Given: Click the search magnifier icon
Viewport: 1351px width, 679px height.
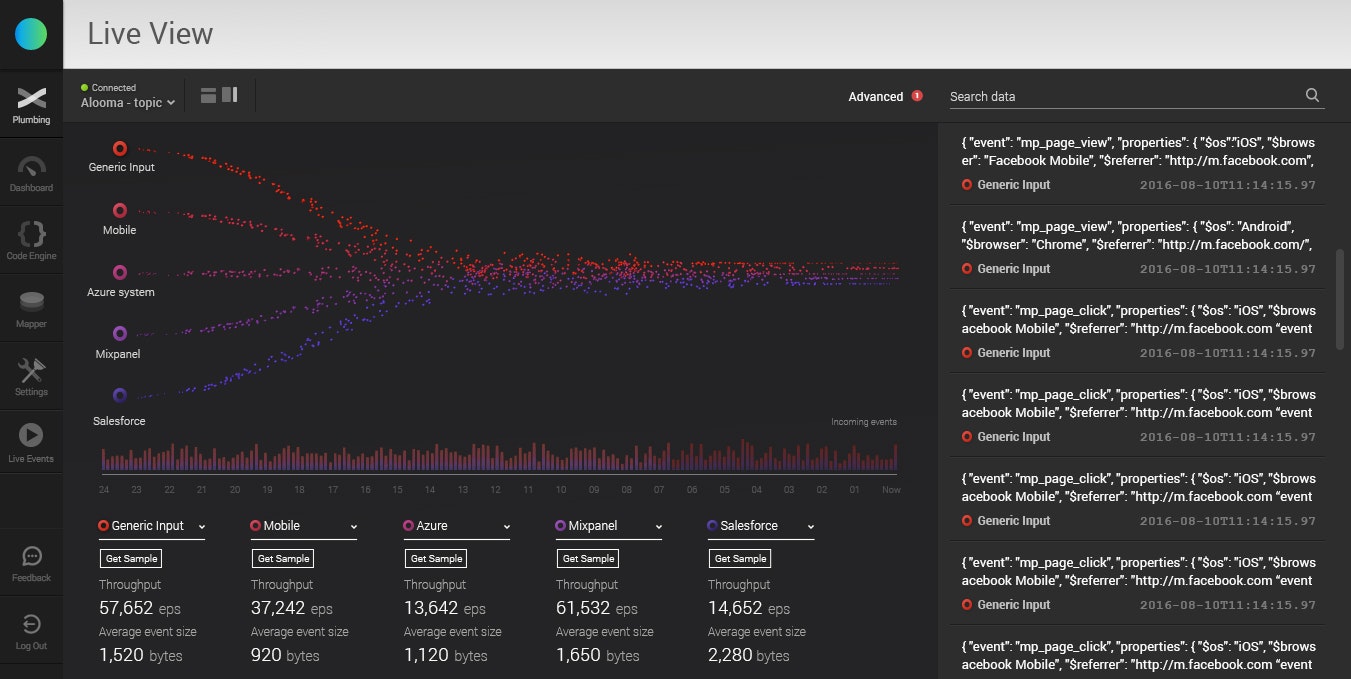Looking at the screenshot, I should [x=1312, y=96].
